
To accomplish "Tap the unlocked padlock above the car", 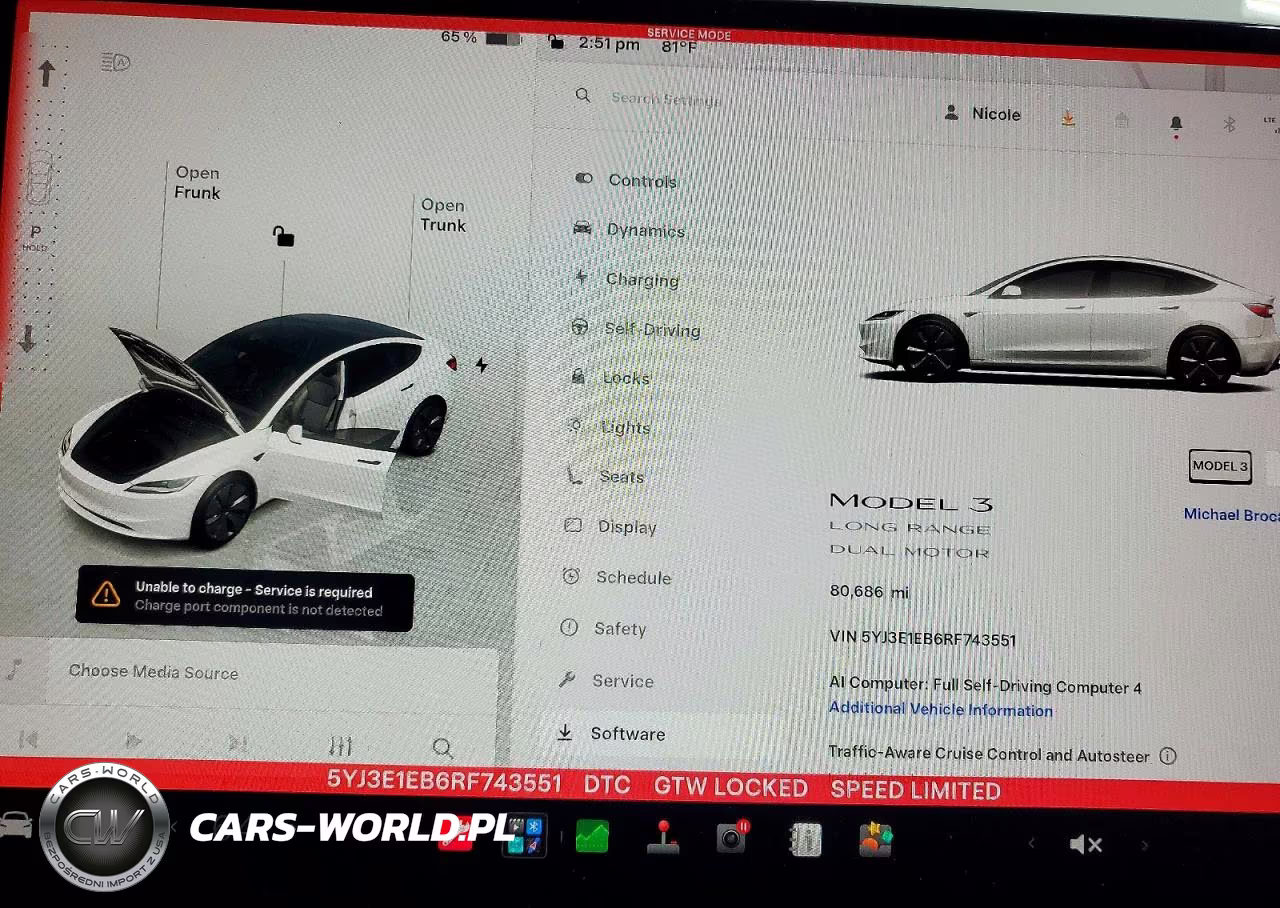I will point(284,236).
